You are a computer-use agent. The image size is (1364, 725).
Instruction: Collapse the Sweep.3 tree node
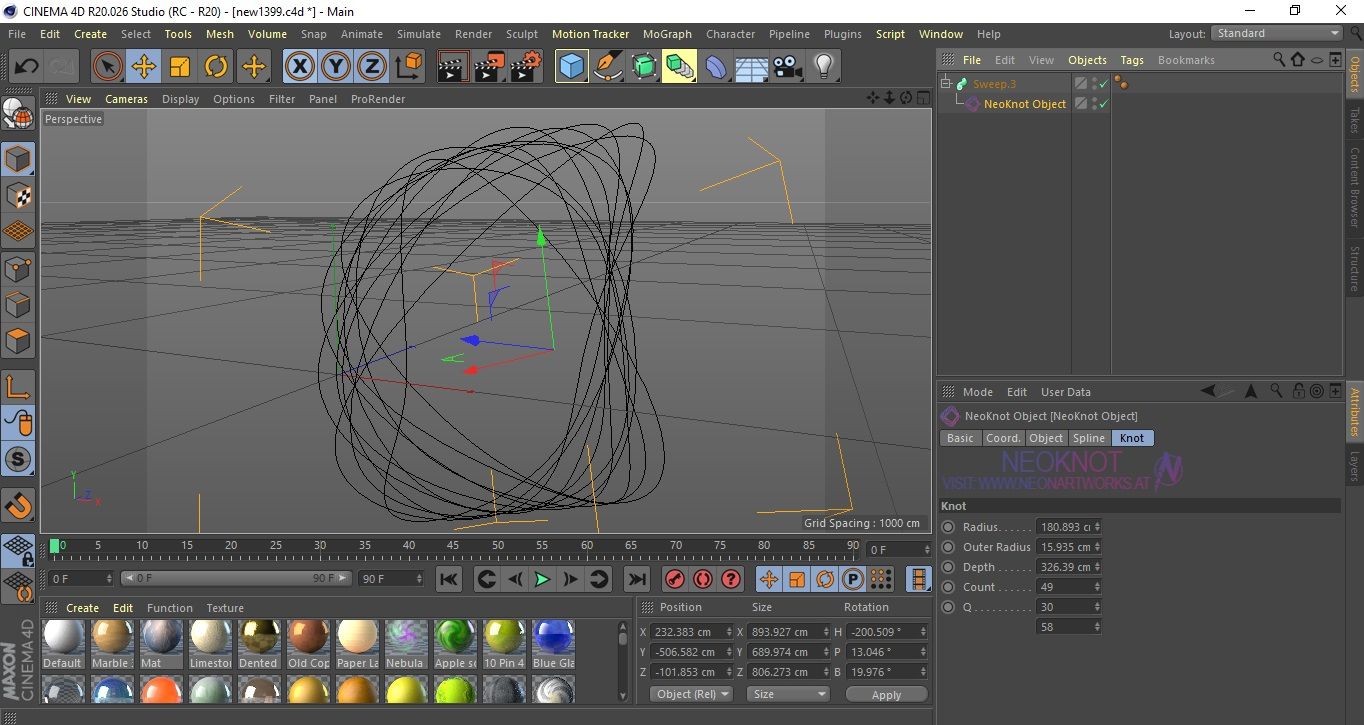(x=946, y=84)
